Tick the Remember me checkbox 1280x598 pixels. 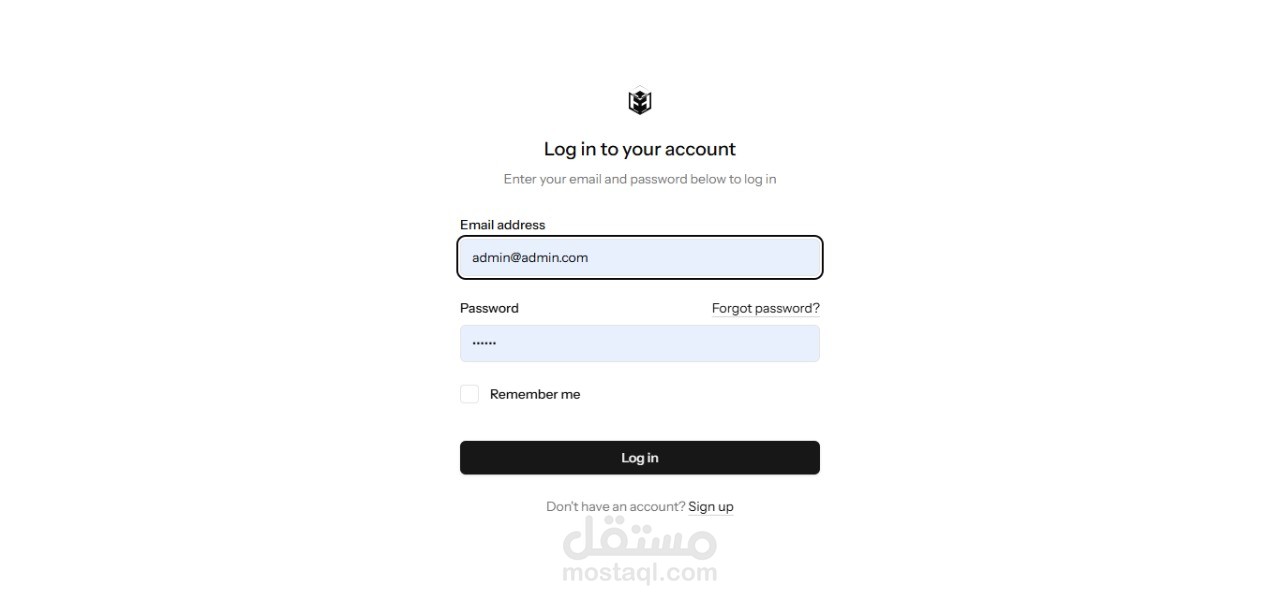(469, 394)
